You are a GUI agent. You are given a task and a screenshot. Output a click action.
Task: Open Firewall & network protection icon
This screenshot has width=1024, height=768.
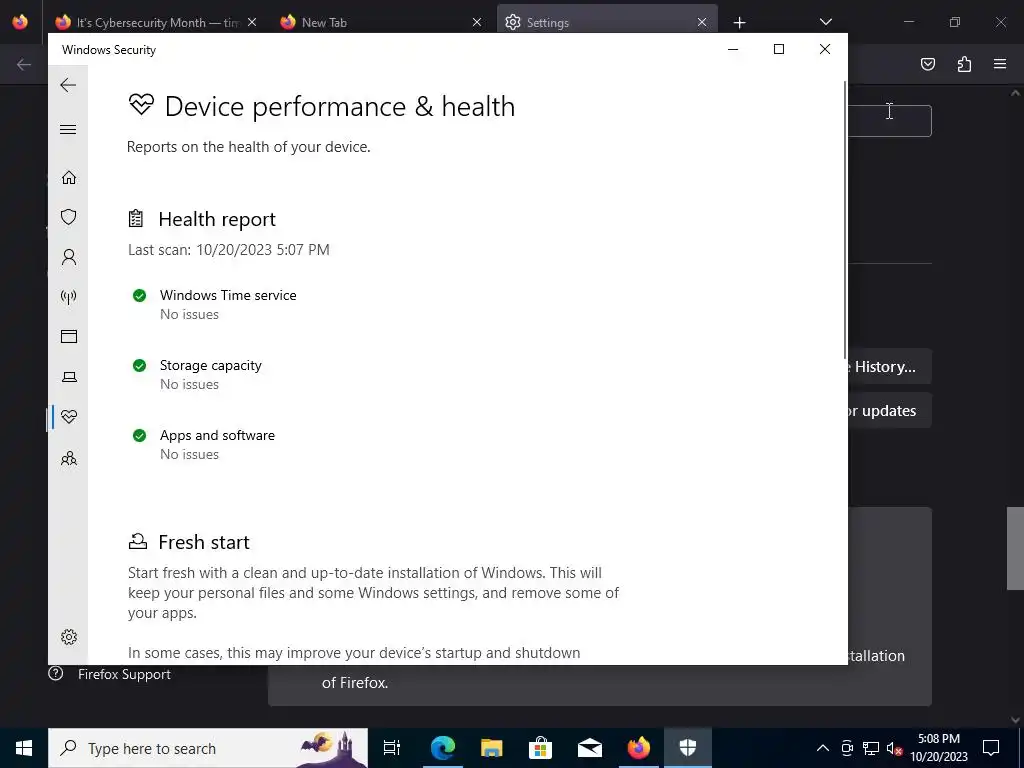pos(69,297)
